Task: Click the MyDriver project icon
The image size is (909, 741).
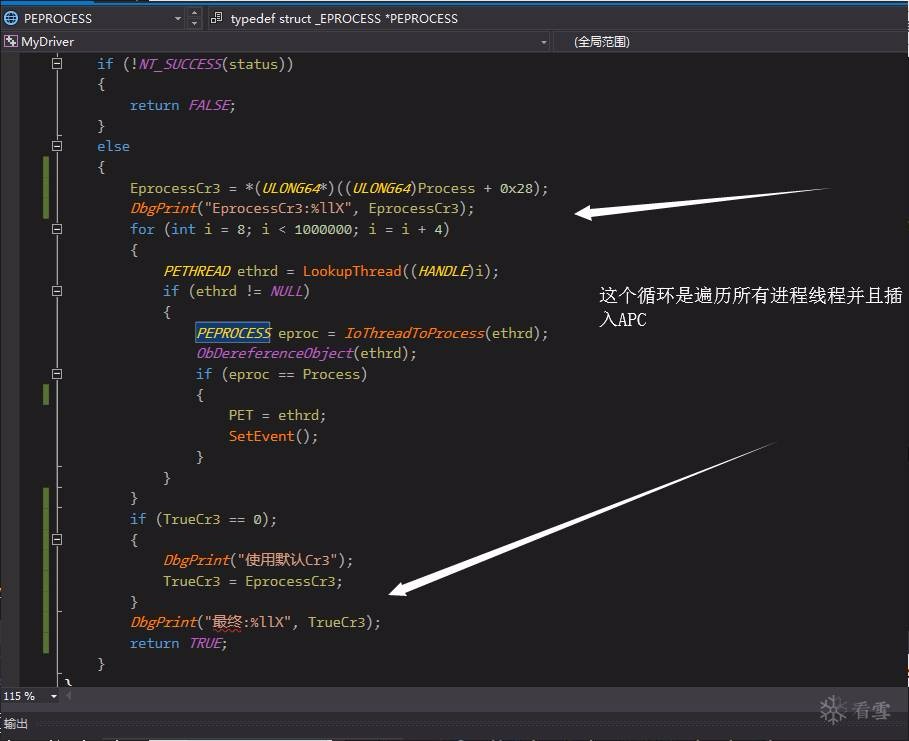Action: click(10, 41)
